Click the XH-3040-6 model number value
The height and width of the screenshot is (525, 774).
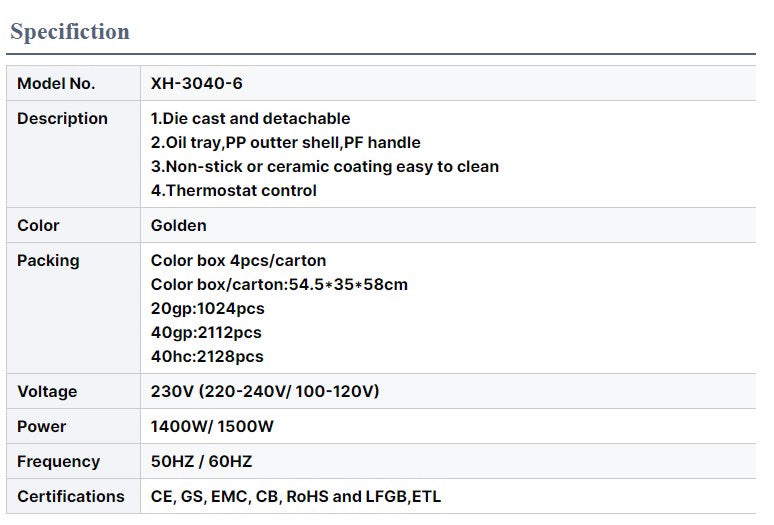pyautogui.click(x=197, y=84)
